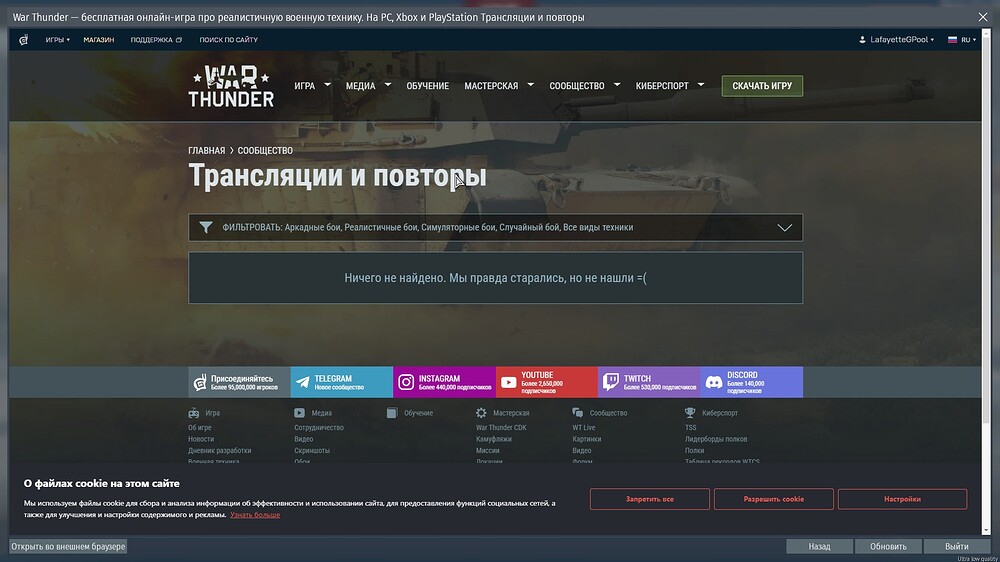Click the external link icon beside Поддержка
The height and width of the screenshot is (562, 1000).
179,40
